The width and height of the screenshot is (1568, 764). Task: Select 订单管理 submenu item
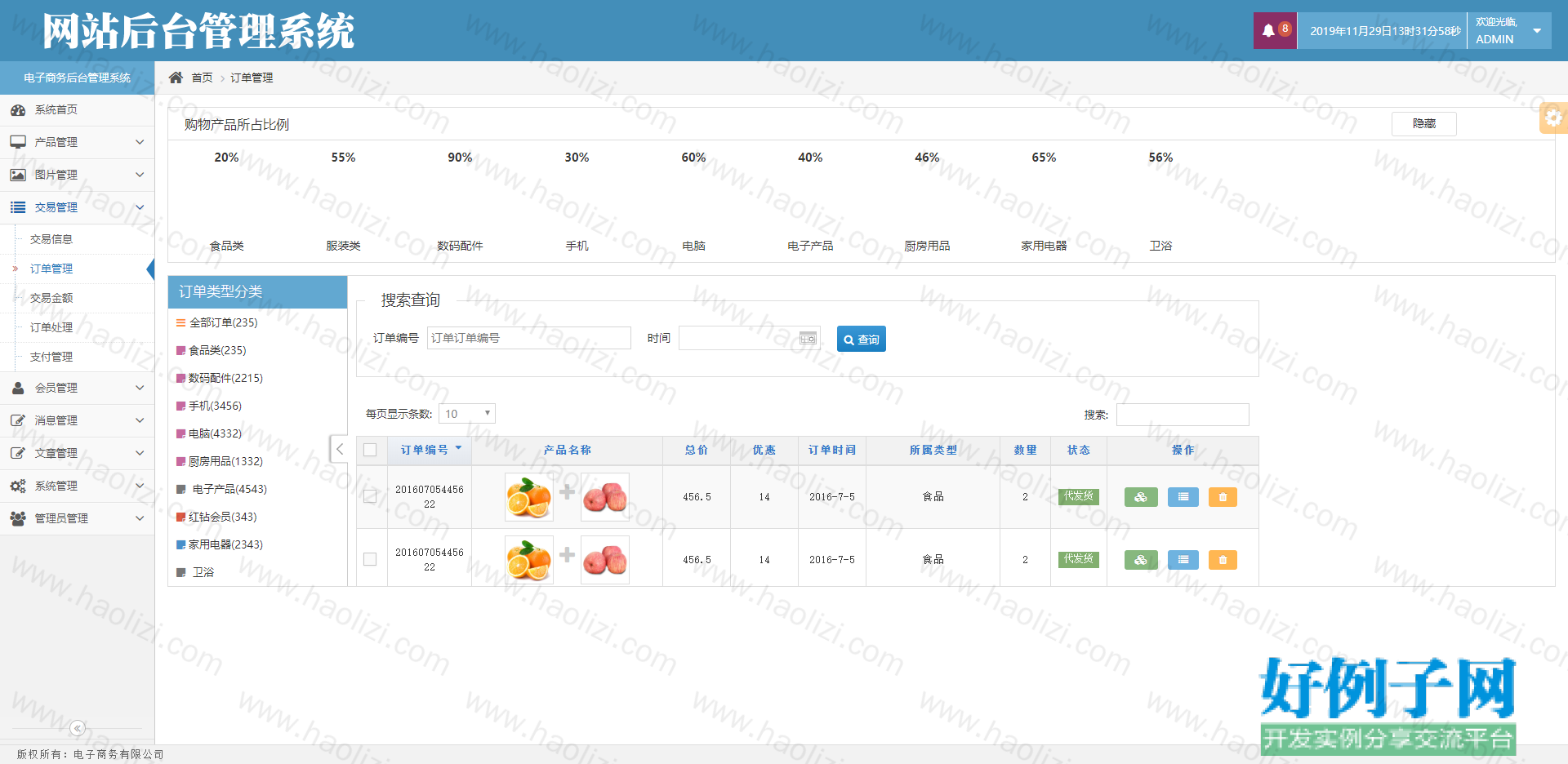point(51,269)
